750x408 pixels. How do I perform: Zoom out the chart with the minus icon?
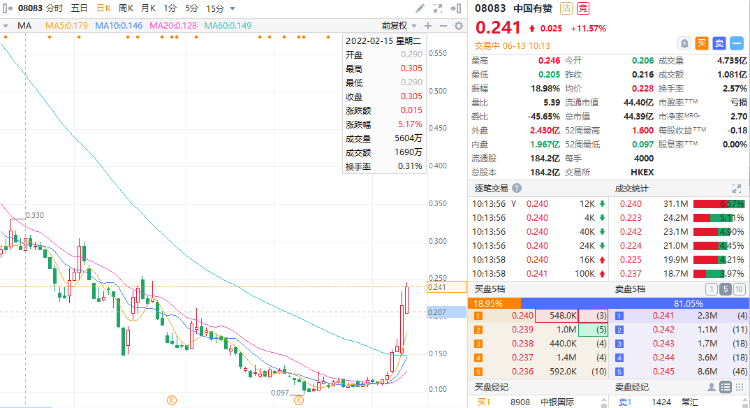(x=443, y=25)
